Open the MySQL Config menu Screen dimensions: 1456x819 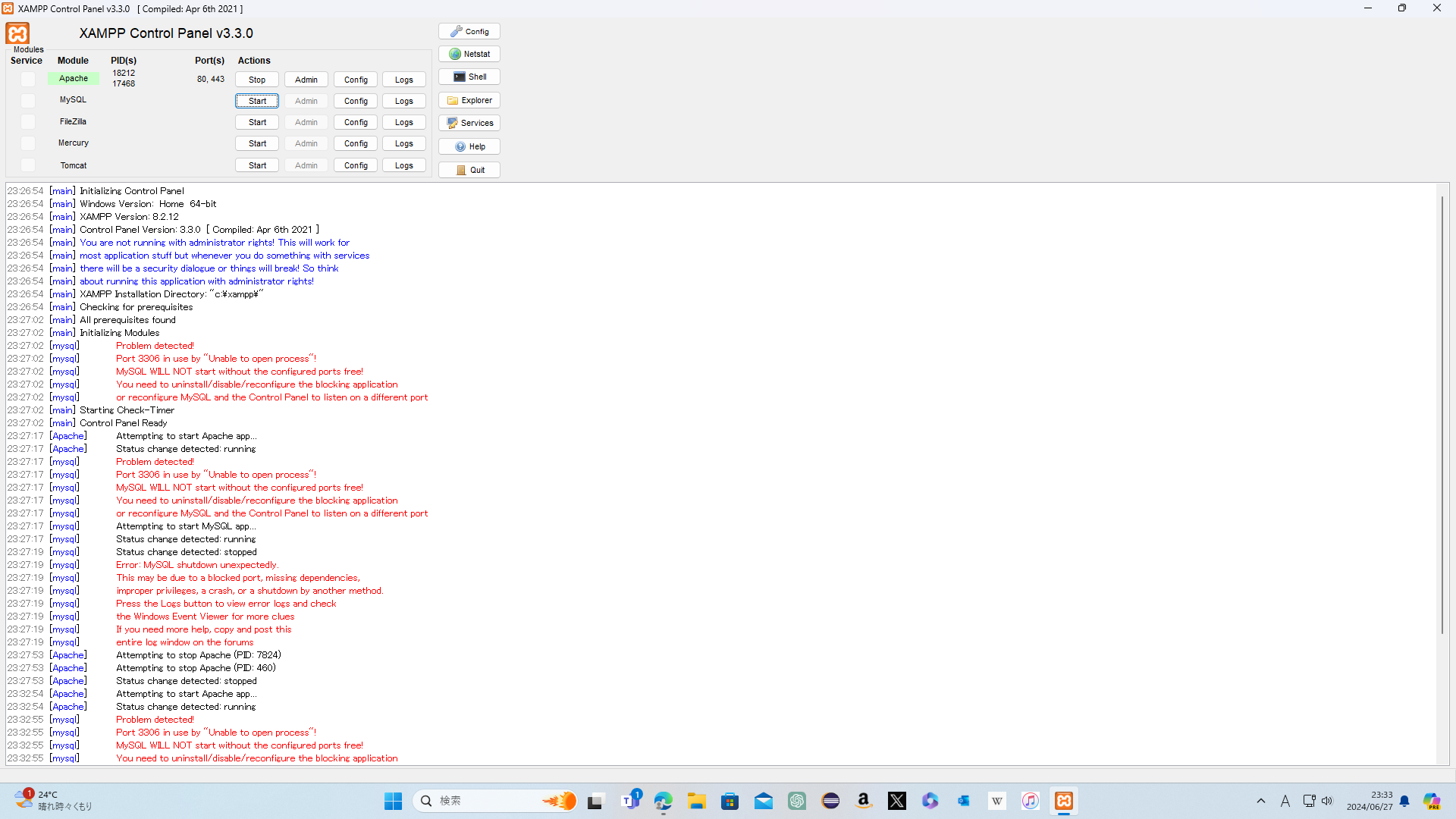click(x=356, y=101)
